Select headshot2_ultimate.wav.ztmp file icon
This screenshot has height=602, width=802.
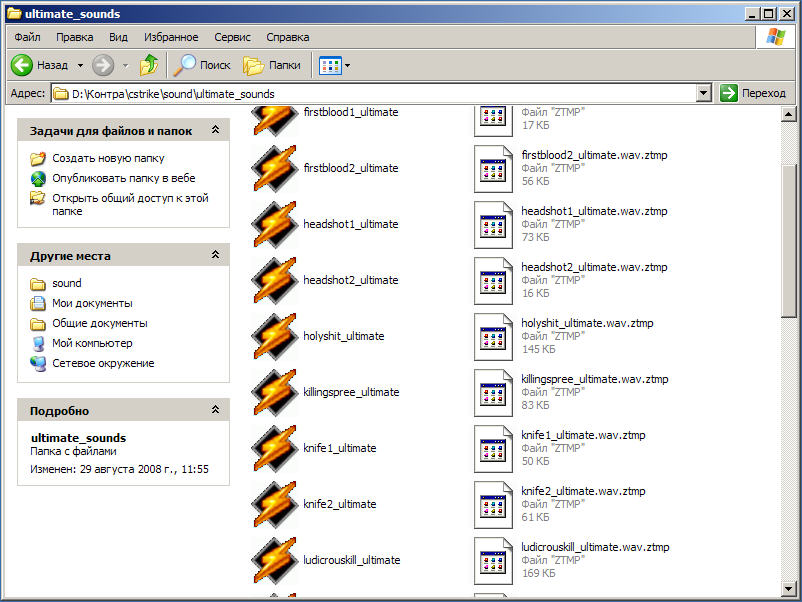[x=493, y=281]
